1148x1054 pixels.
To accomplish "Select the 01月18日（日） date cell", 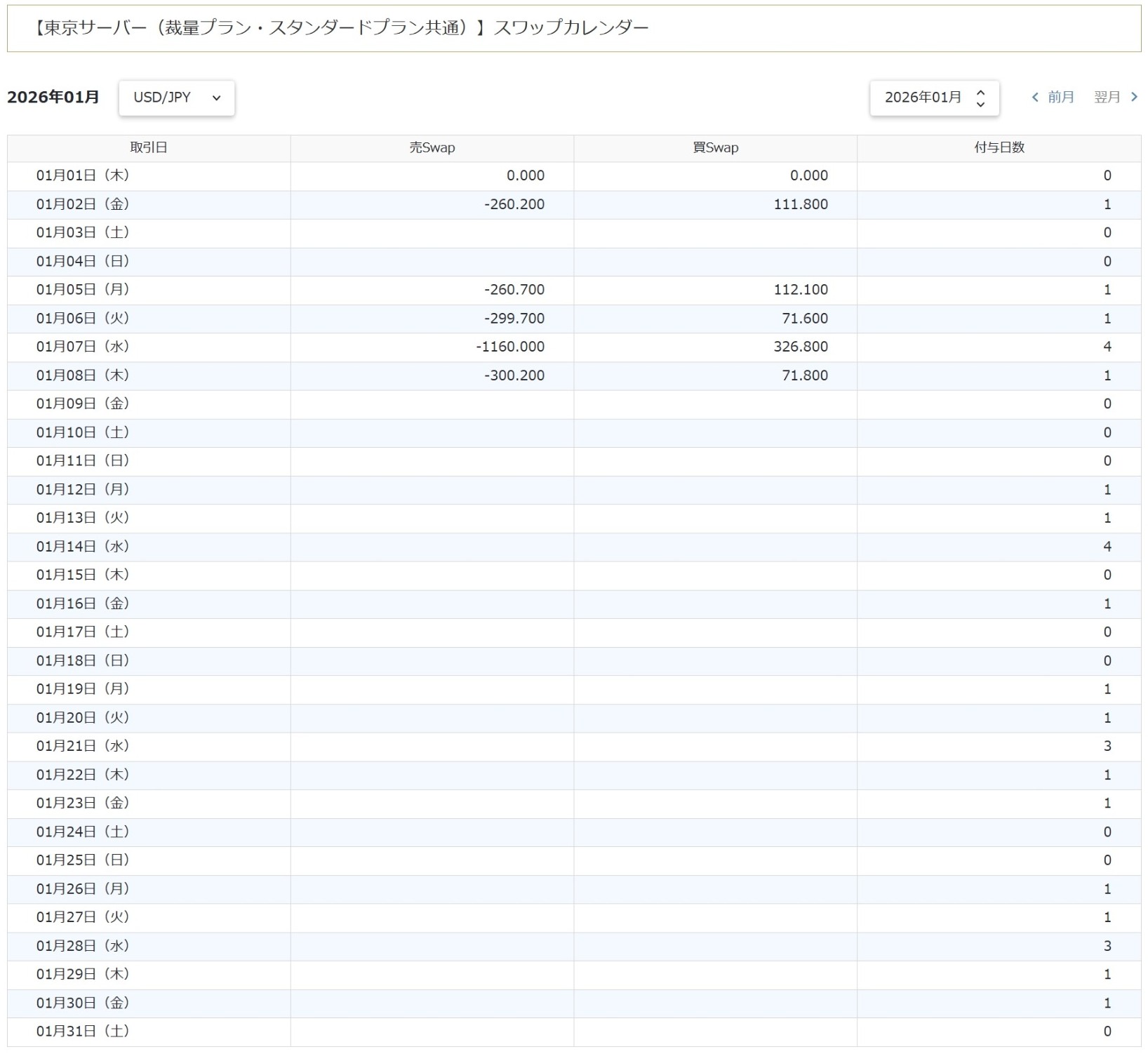I will [x=149, y=661].
